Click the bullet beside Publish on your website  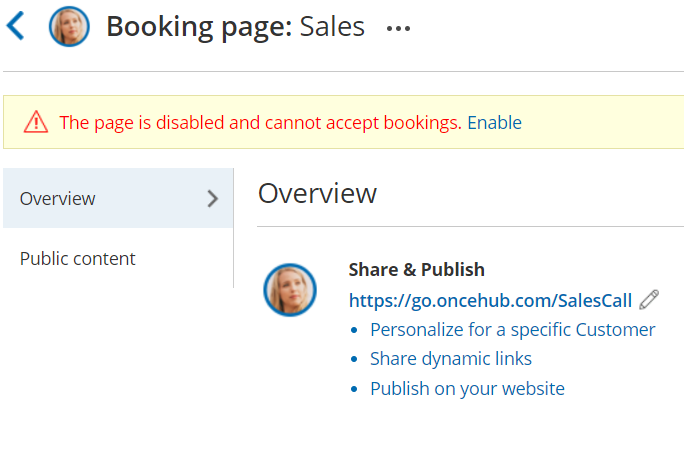tap(354, 389)
